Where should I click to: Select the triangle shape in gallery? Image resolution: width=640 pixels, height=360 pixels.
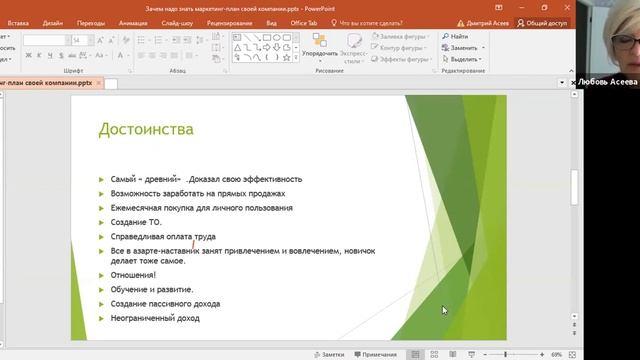pos(237,48)
